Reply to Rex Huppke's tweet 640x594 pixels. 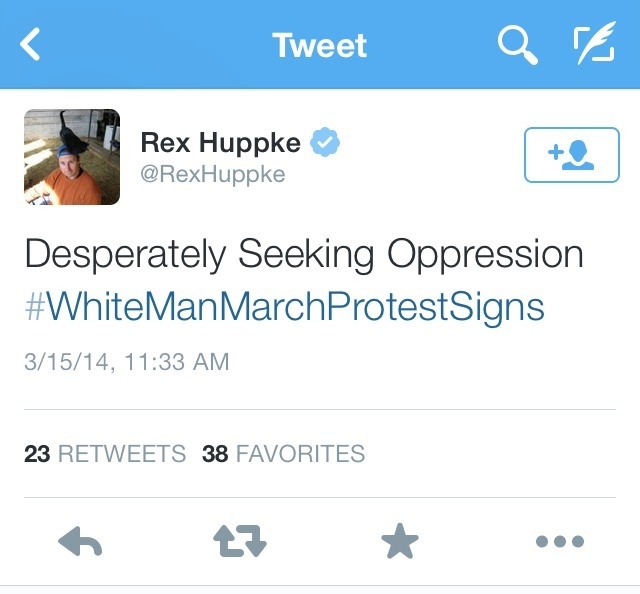click(81, 542)
